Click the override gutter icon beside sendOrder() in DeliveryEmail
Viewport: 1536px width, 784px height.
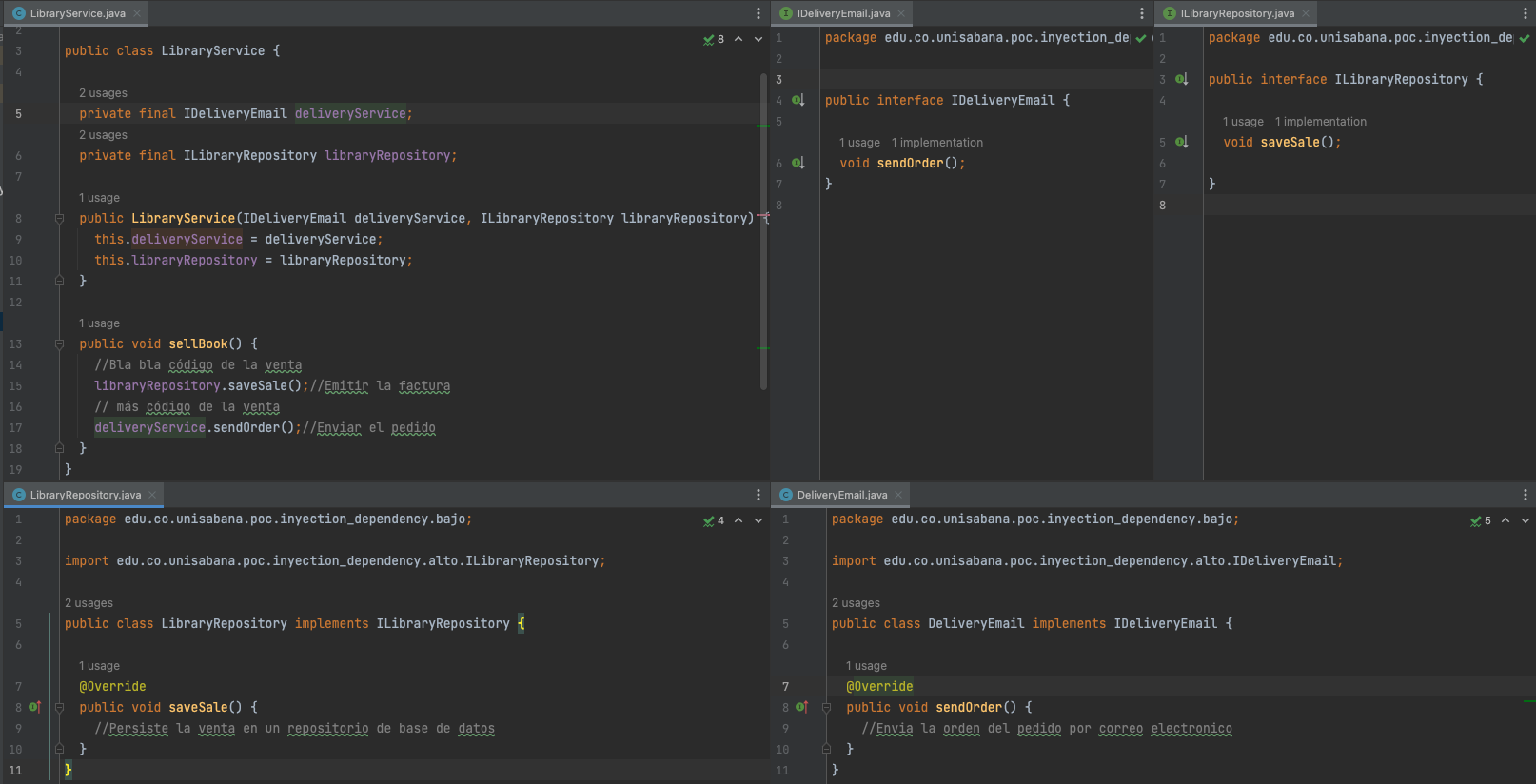[x=802, y=707]
